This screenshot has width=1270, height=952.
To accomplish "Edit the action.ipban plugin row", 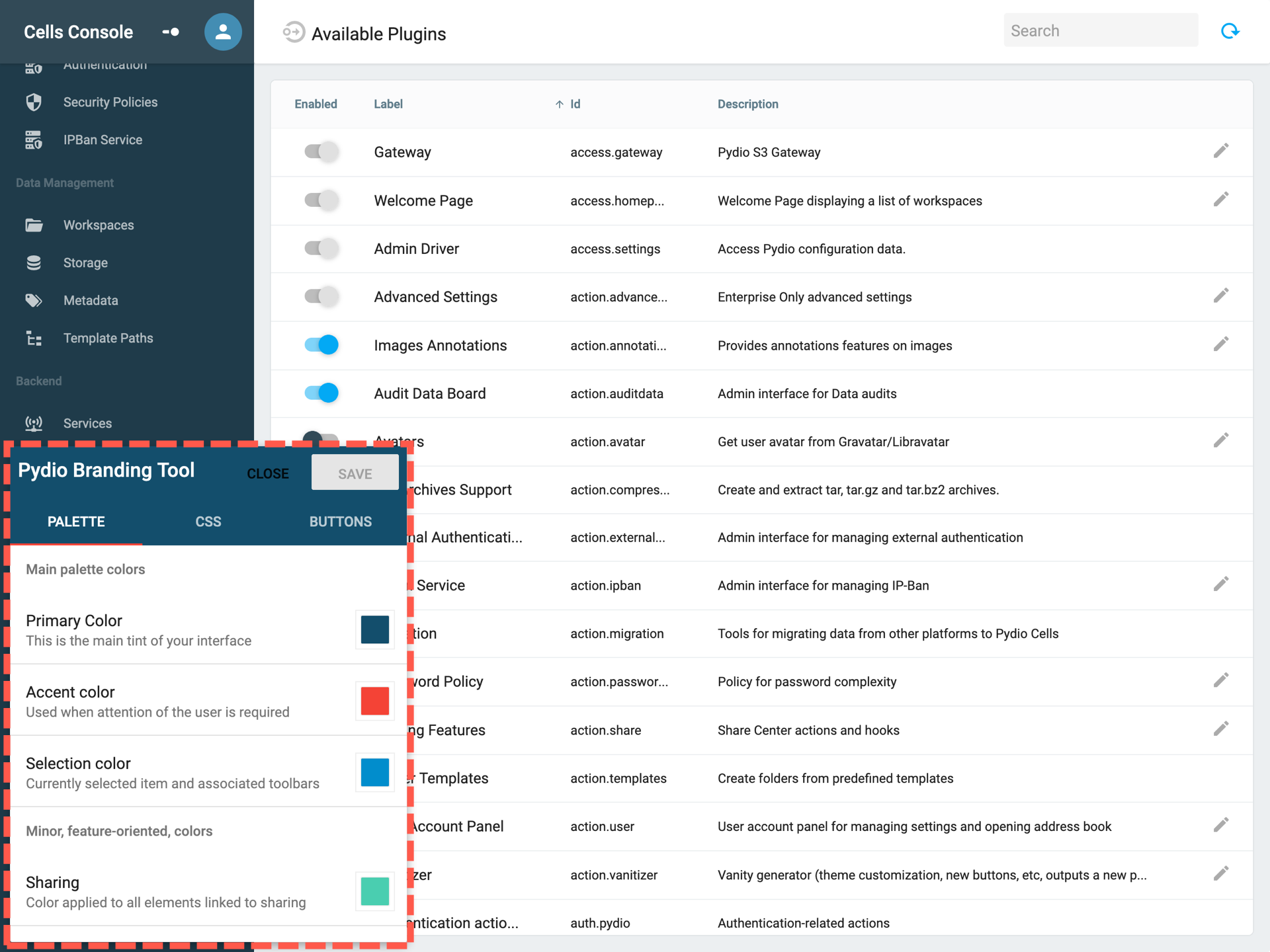I will [1221, 584].
